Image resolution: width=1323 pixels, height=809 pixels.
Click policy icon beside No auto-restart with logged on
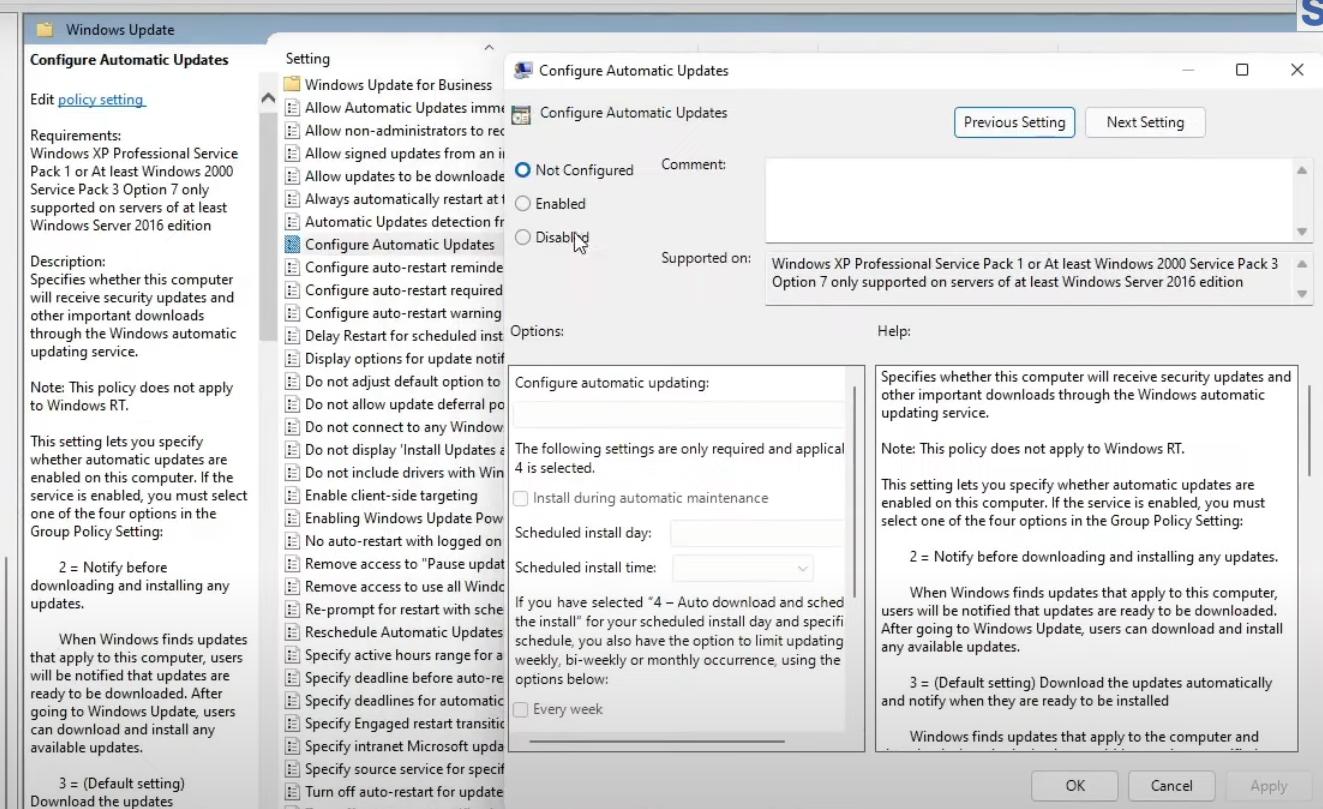tap(292, 541)
